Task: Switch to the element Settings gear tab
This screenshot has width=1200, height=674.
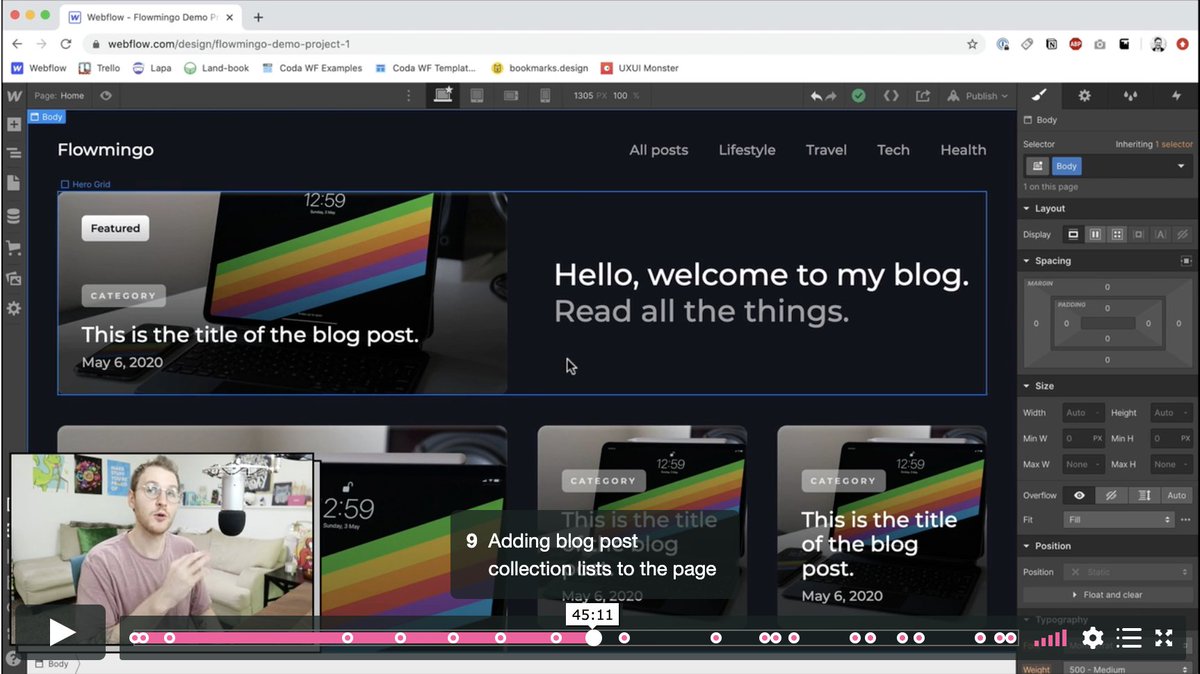Action: pos(1085,96)
